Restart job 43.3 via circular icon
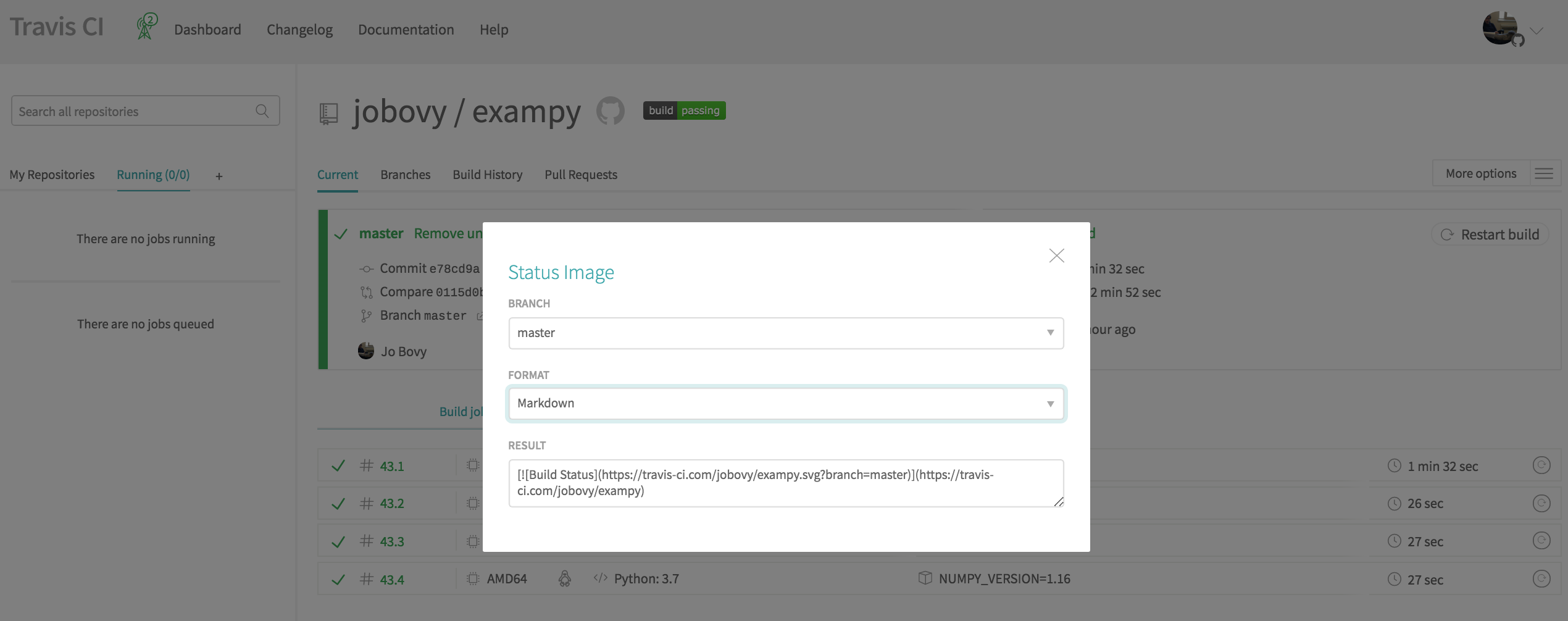 click(x=1541, y=541)
